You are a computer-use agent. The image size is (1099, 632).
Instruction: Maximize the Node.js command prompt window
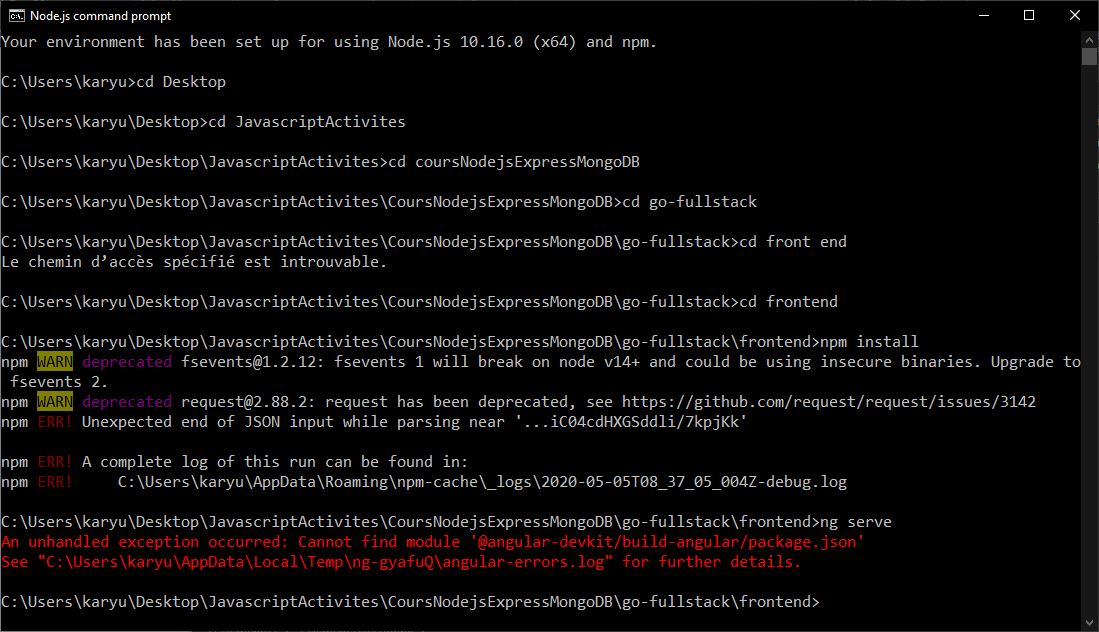tap(1029, 15)
